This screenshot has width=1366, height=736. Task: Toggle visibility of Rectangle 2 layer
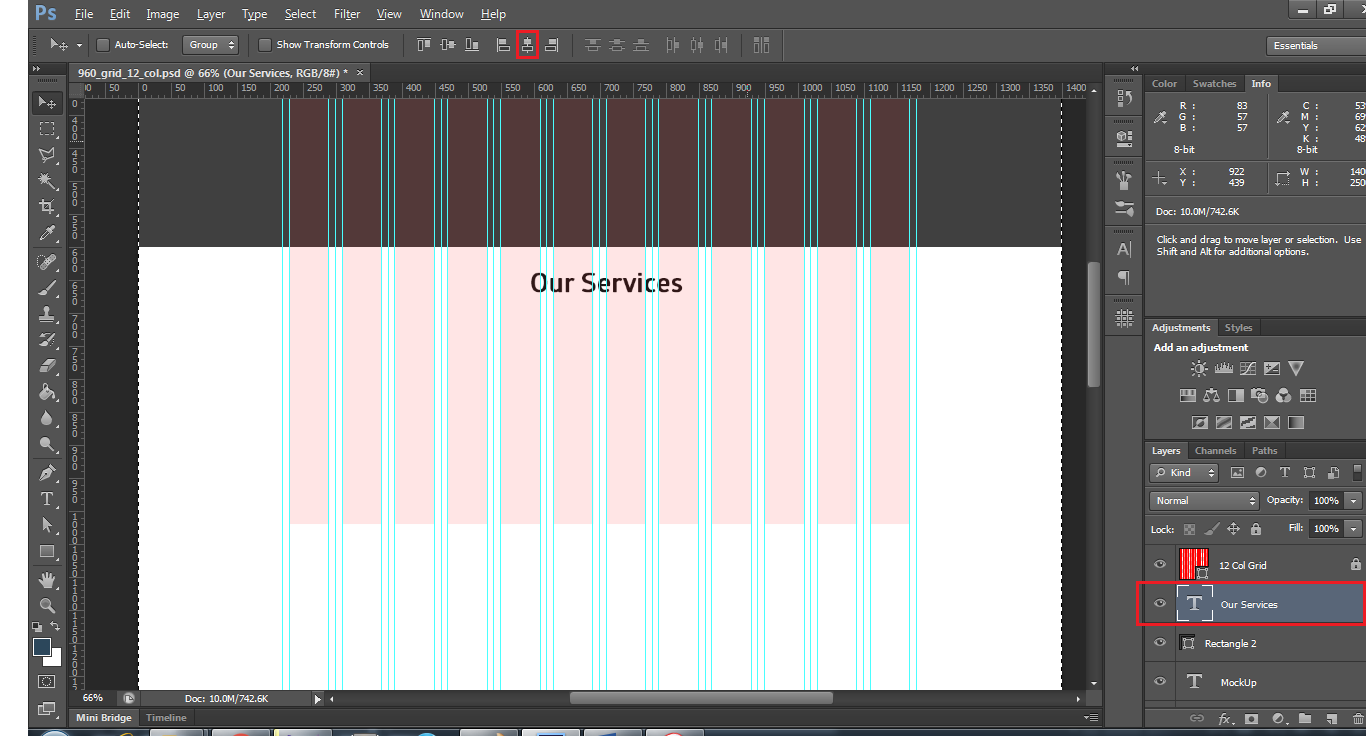pyautogui.click(x=1160, y=643)
